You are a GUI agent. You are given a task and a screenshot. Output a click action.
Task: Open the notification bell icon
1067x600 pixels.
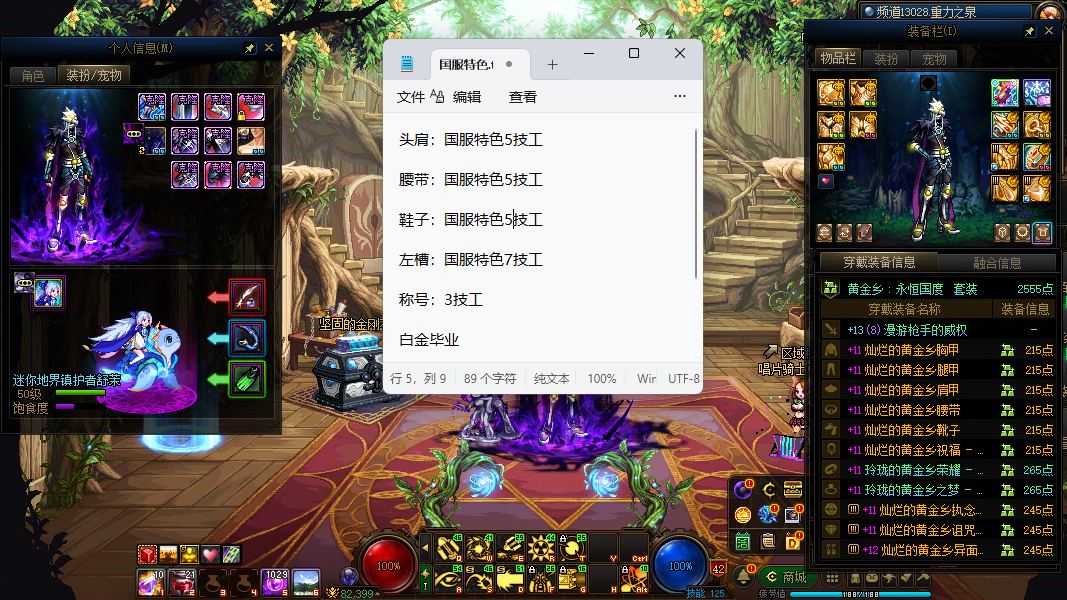(744, 577)
